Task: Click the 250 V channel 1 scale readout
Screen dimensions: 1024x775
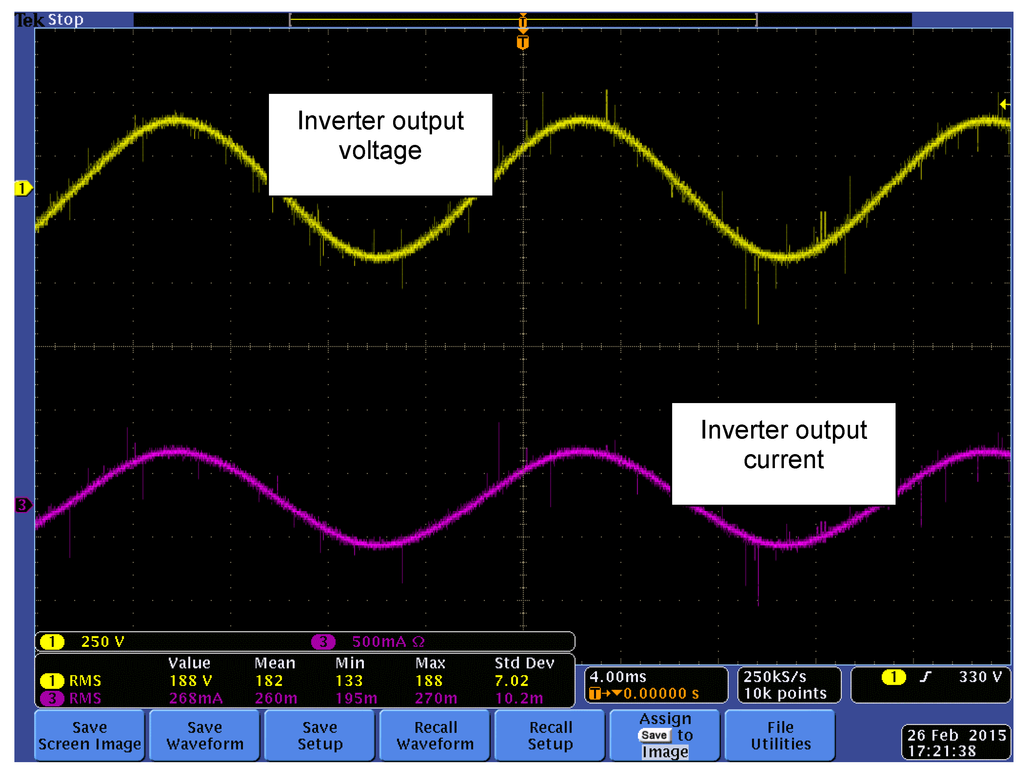Action: click(x=103, y=642)
